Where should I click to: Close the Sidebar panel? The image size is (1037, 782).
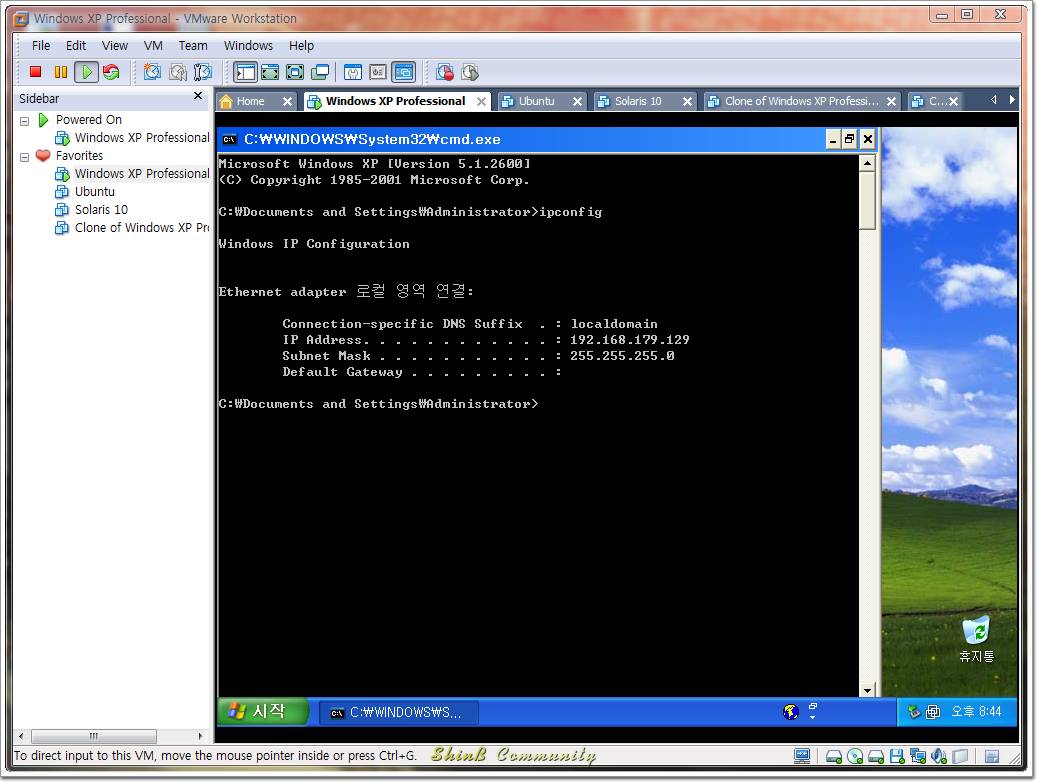(198, 96)
